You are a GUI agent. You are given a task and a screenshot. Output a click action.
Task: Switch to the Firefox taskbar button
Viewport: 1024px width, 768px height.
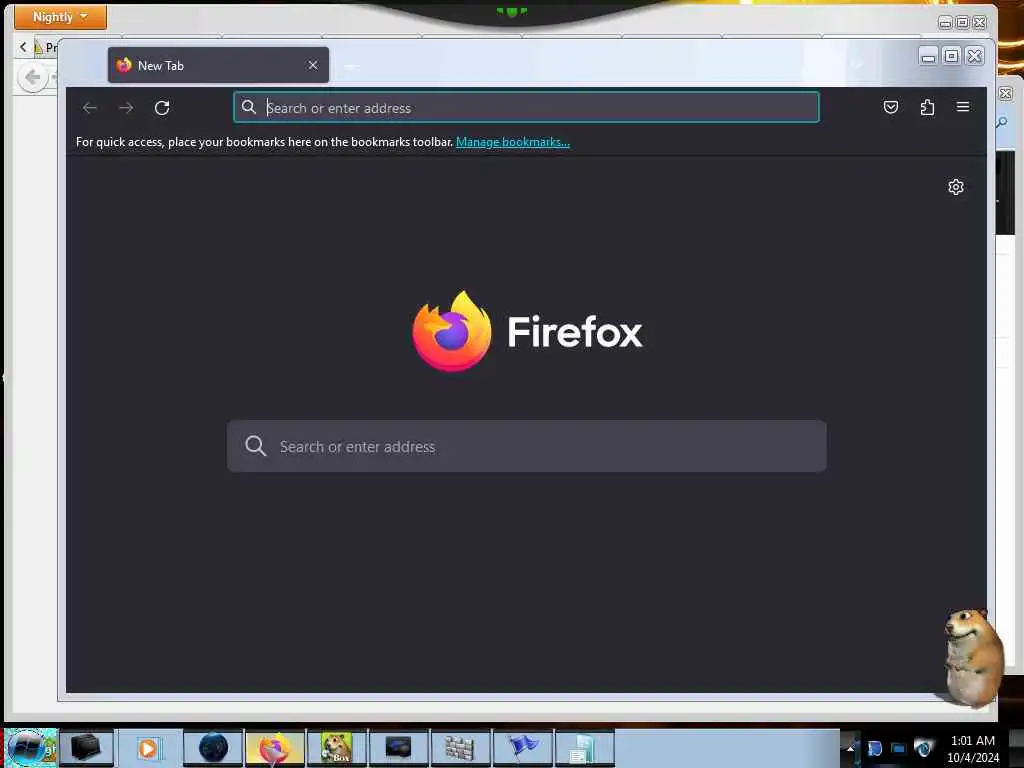click(275, 748)
